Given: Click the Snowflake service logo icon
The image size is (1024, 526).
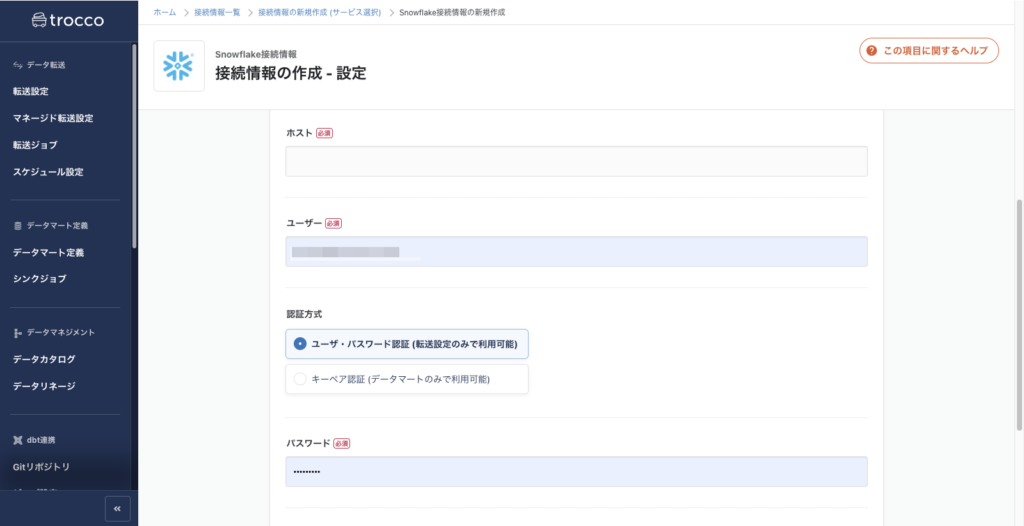Looking at the screenshot, I should (x=179, y=66).
